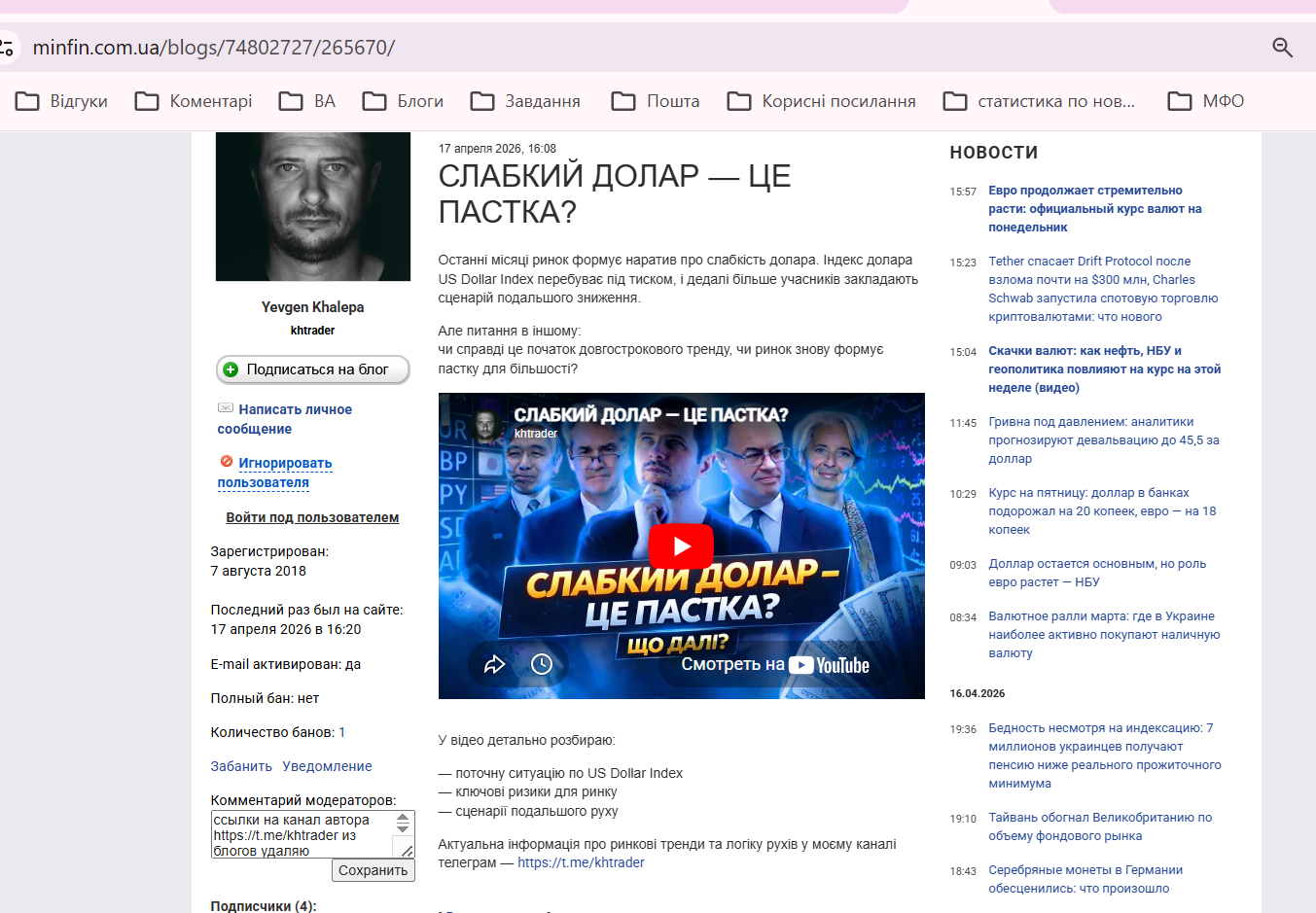1316x913 pixels.
Task: Open the Блоги bookmarks folder
Action: coord(403,101)
